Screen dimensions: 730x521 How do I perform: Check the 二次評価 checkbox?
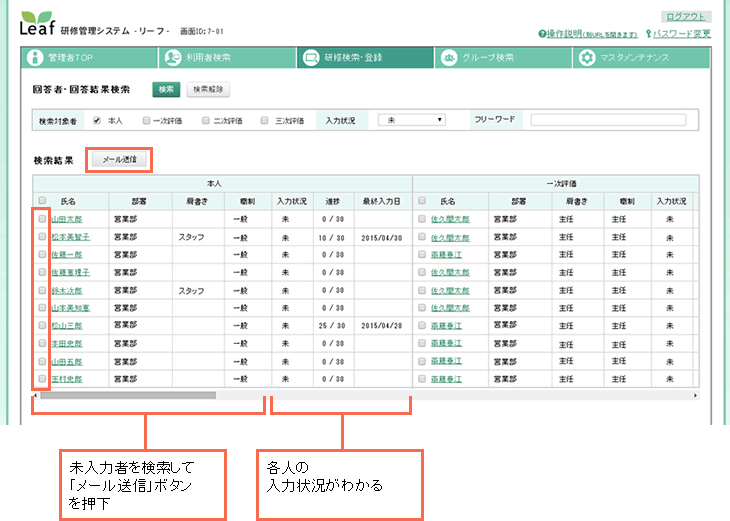205,121
